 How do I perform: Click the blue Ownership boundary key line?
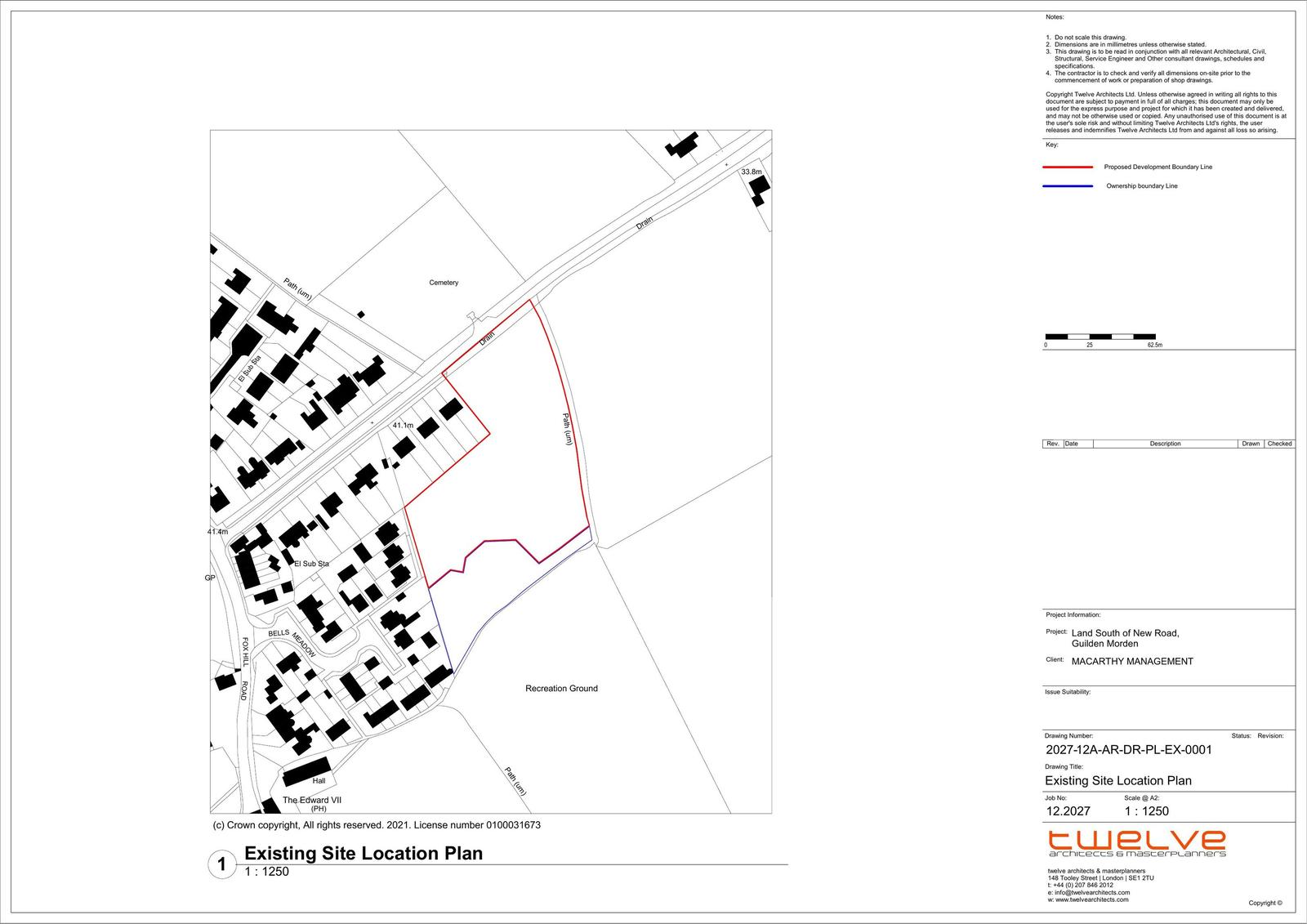pyautogui.click(x=1067, y=186)
